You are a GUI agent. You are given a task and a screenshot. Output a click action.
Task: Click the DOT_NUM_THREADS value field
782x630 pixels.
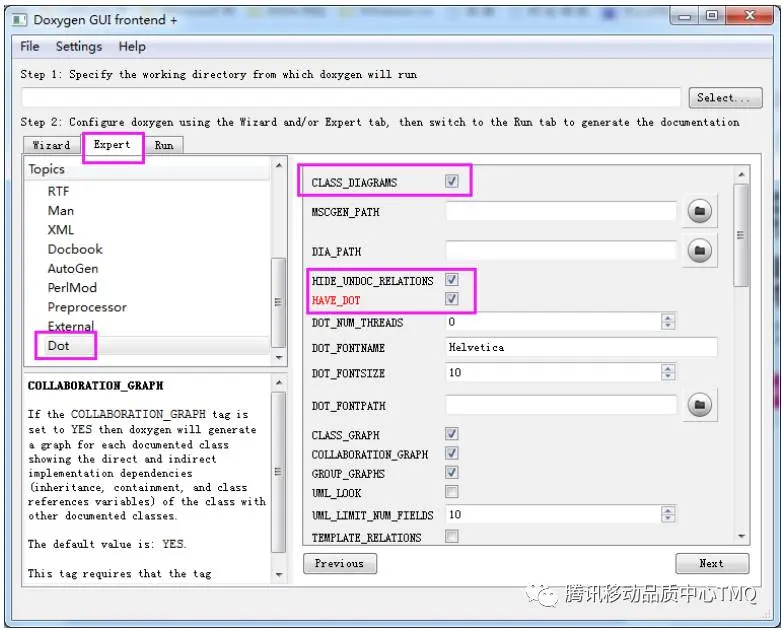(553, 322)
